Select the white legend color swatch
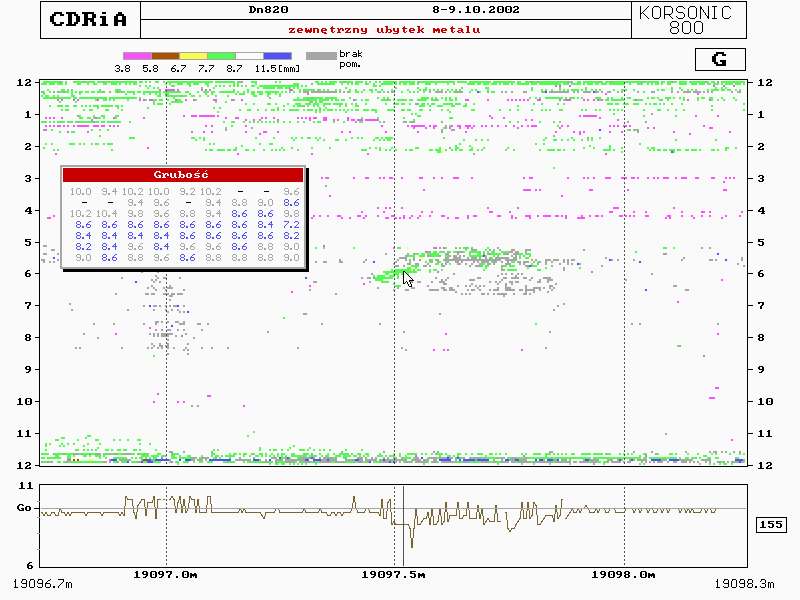Image resolution: width=800 pixels, height=600 pixels. [249, 56]
